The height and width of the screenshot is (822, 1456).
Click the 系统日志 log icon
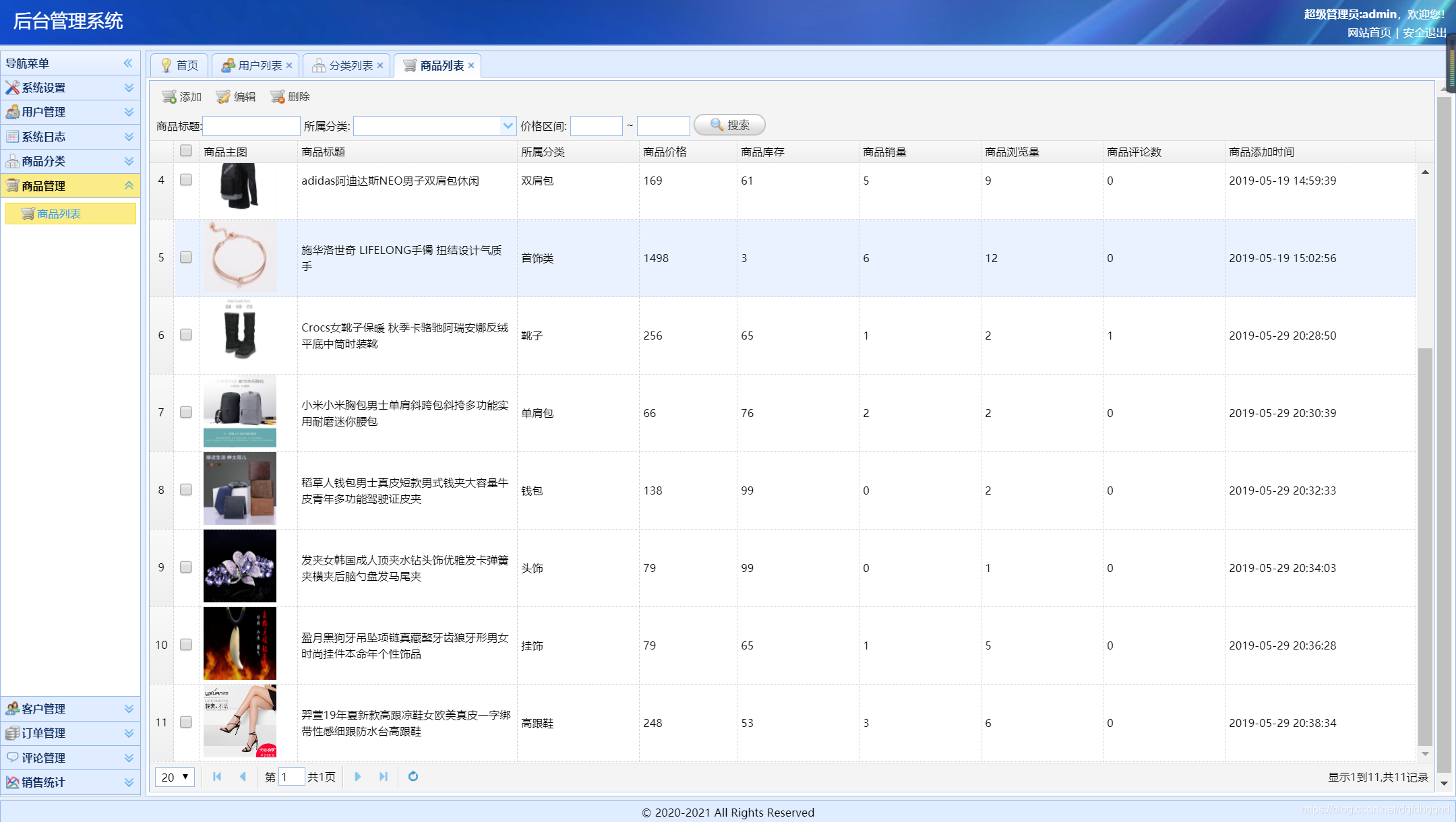12,137
